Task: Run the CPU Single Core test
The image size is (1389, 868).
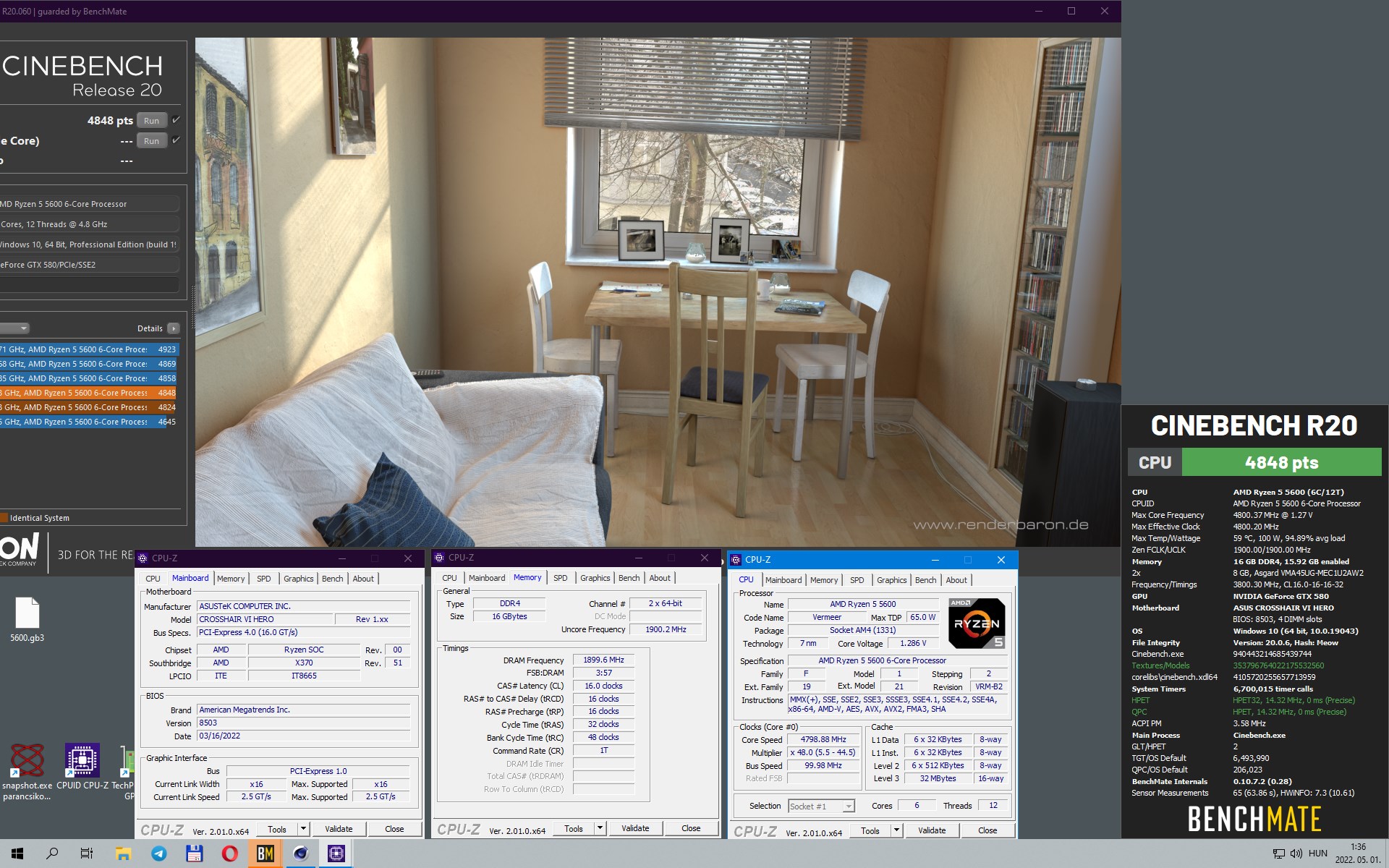Action: coord(151,141)
